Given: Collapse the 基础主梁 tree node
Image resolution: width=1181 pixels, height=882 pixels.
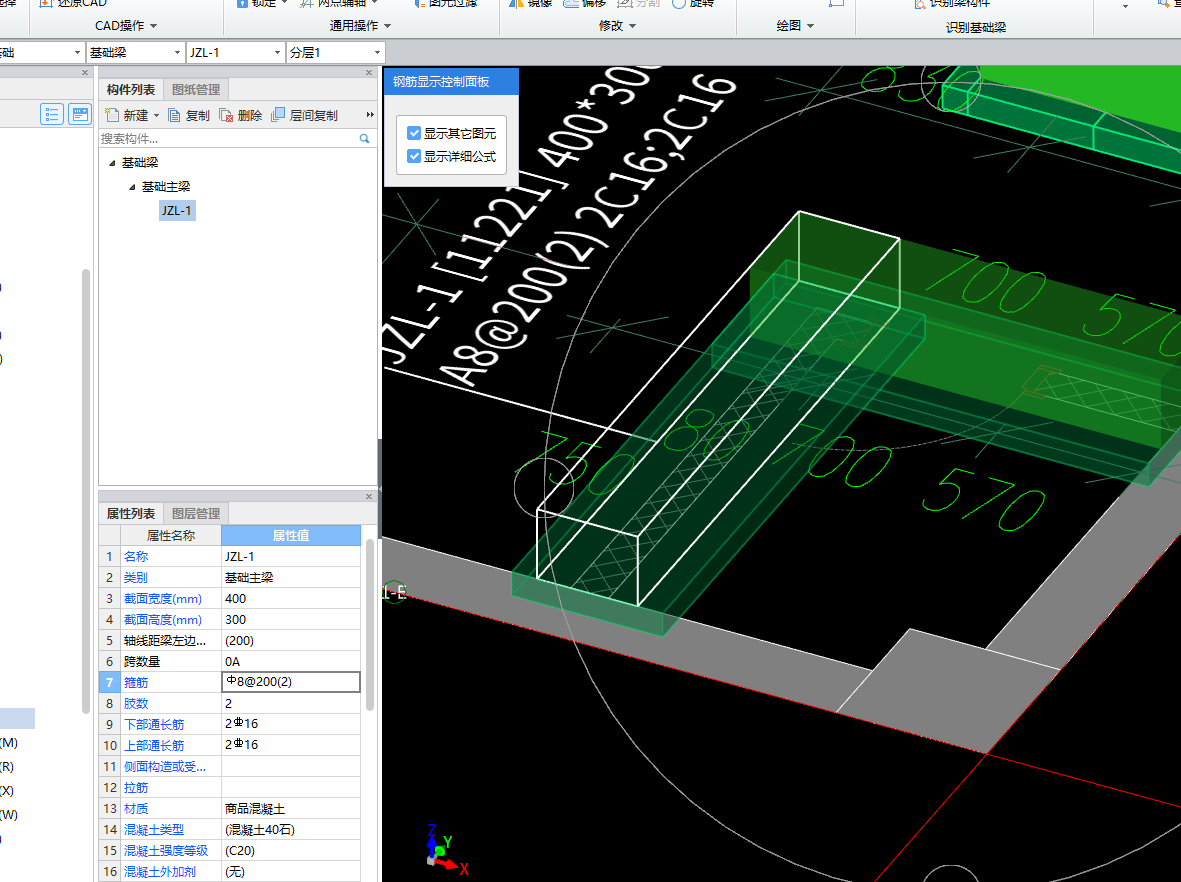Looking at the screenshot, I should 132,187.
